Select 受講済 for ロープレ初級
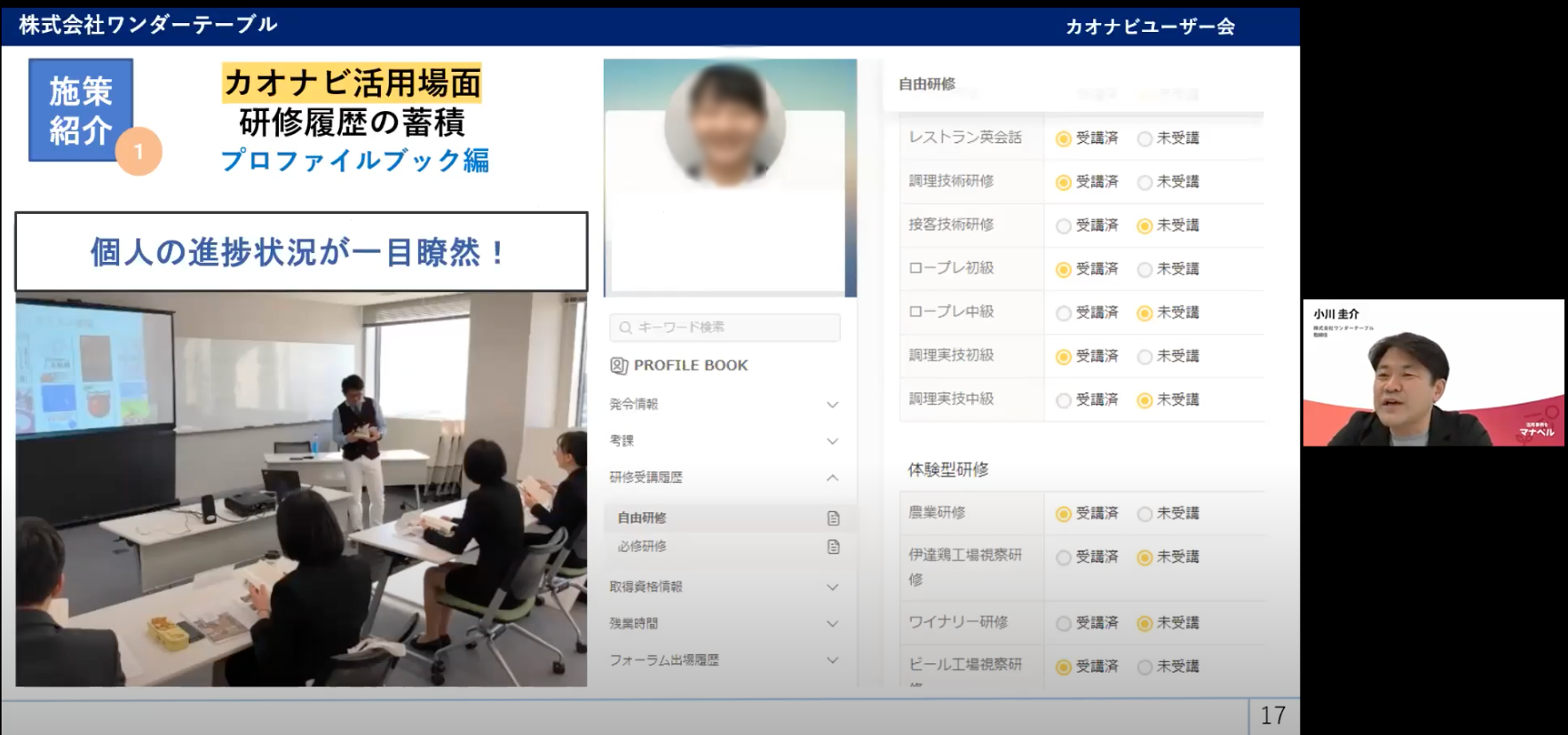Image resolution: width=1568 pixels, height=735 pixels. pyautogui.click(x=1063, y=269)
